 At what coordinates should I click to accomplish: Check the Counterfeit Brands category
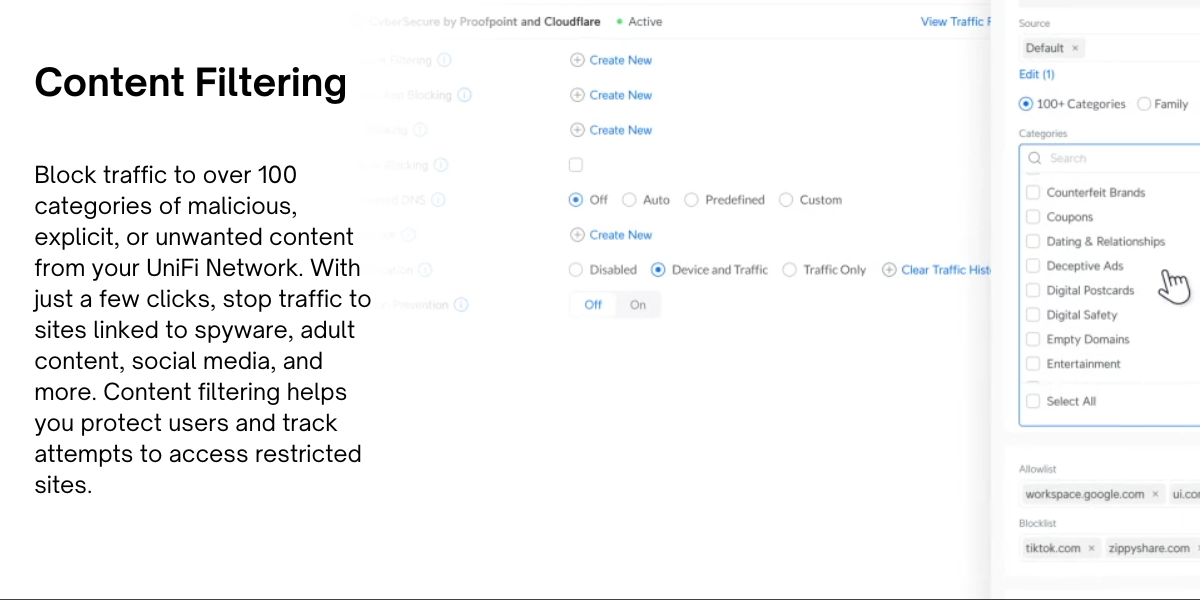[1033, 192]
